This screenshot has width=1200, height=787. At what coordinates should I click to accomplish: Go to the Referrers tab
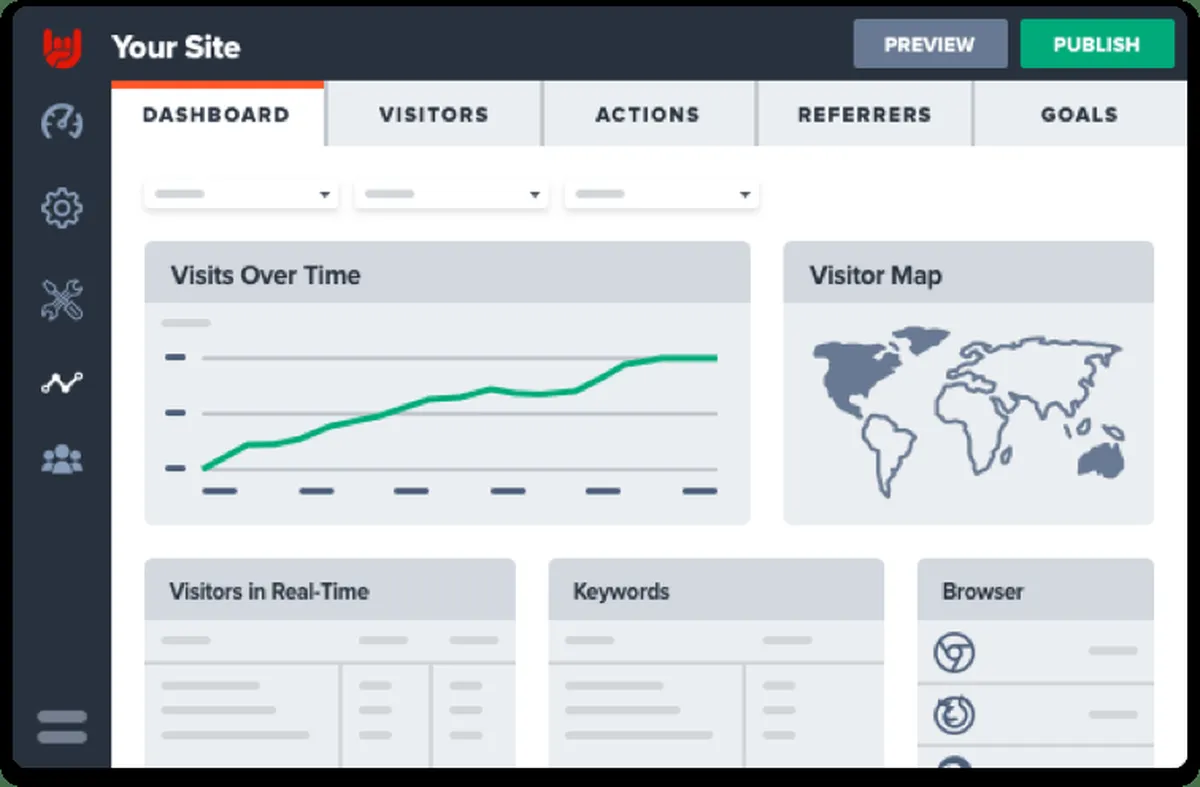pyautogui.click(x=864, y=114)
